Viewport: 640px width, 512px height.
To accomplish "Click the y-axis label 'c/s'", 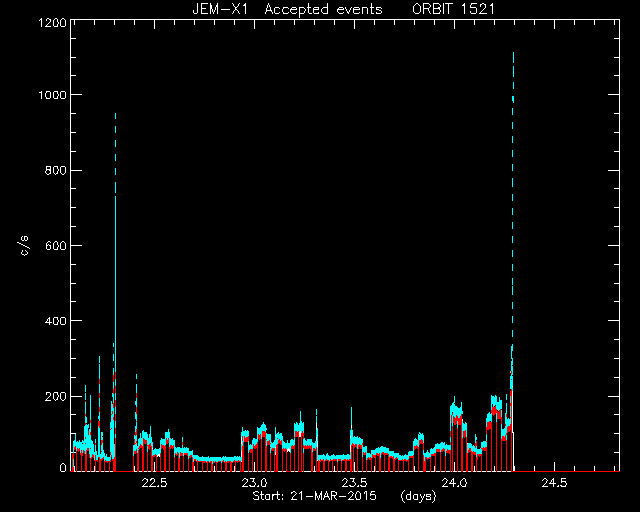I will tap(24, 246).
